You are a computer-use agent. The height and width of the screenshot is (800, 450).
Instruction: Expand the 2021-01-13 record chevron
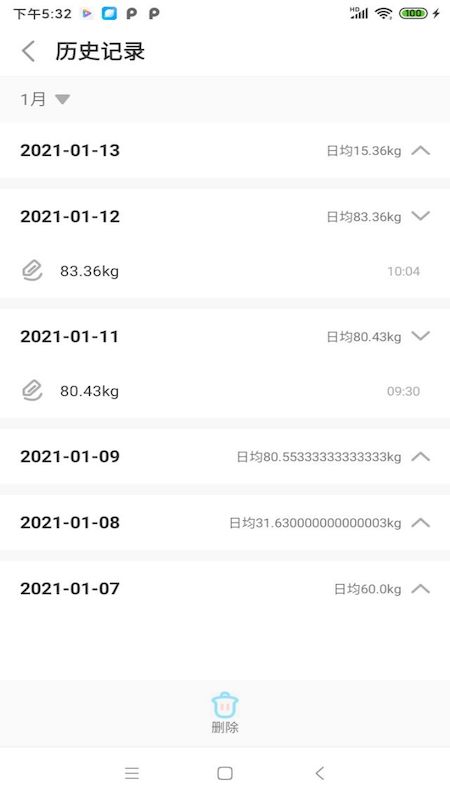[421, 151]
